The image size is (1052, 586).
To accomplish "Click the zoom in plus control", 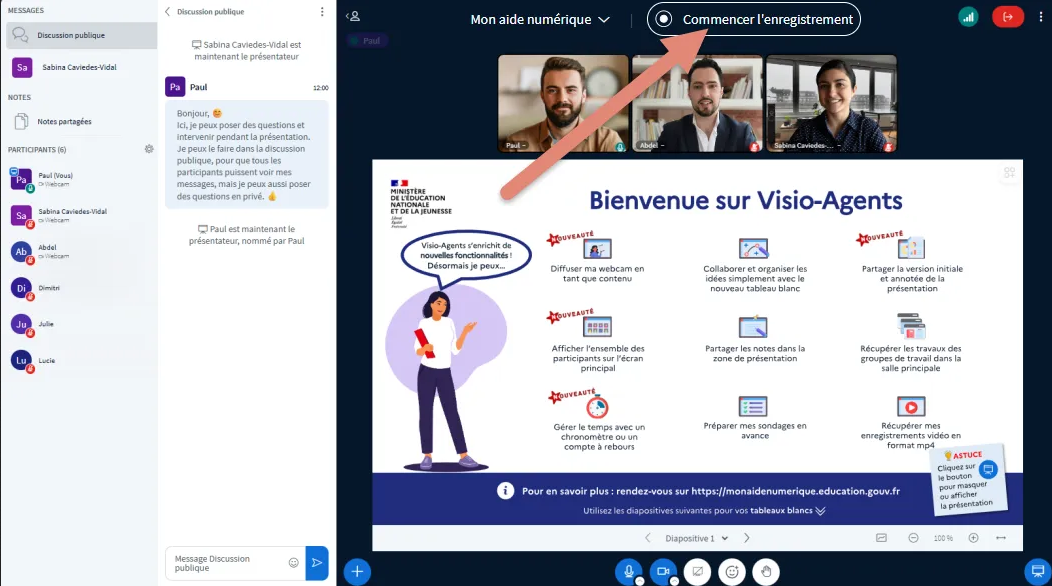I will click(x=973, y=538).
